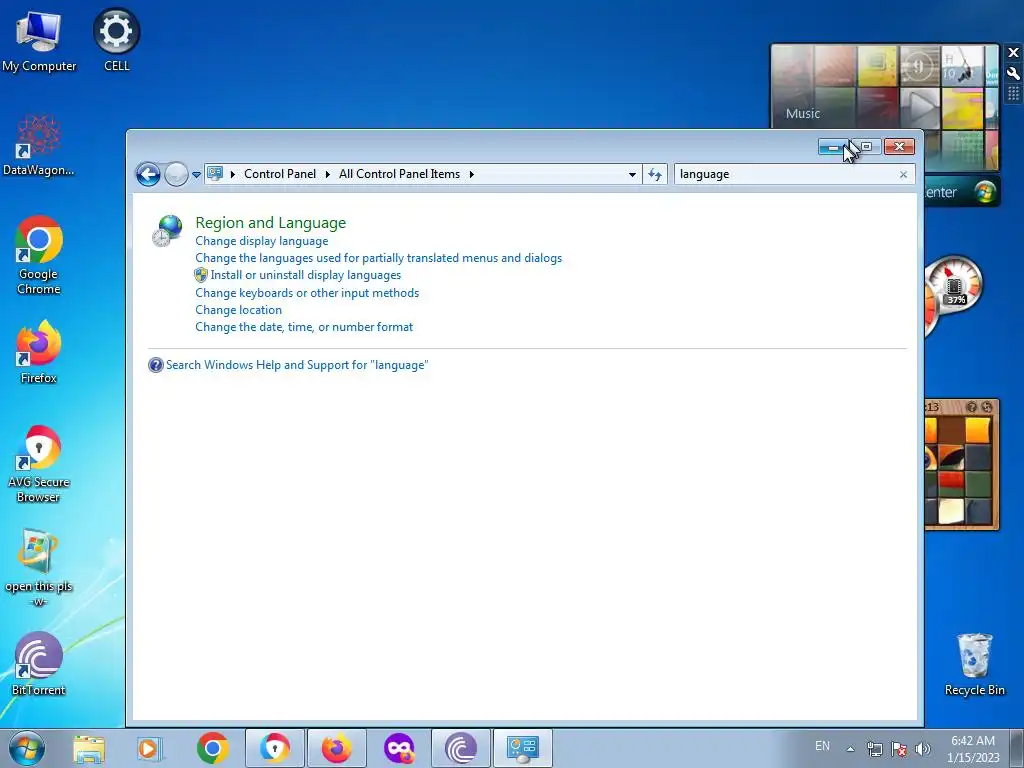Switch to BitTorrent taskbar button
Viewport: 1024px width, 768px height.
461,748
